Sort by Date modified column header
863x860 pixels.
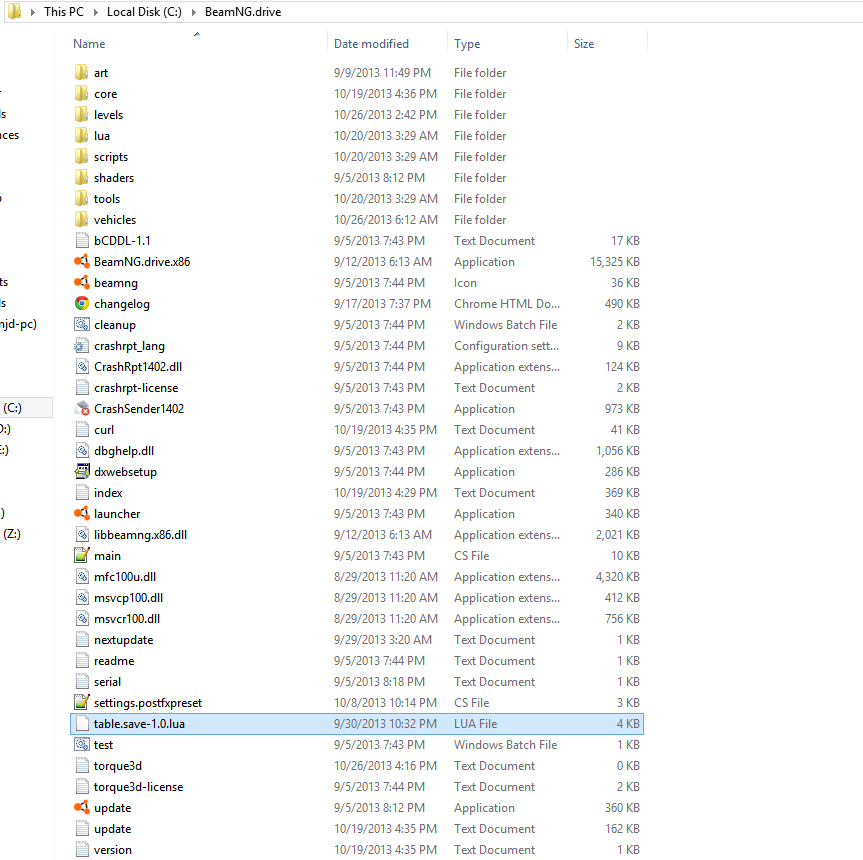pyautogui.click(x=372, y=43)
